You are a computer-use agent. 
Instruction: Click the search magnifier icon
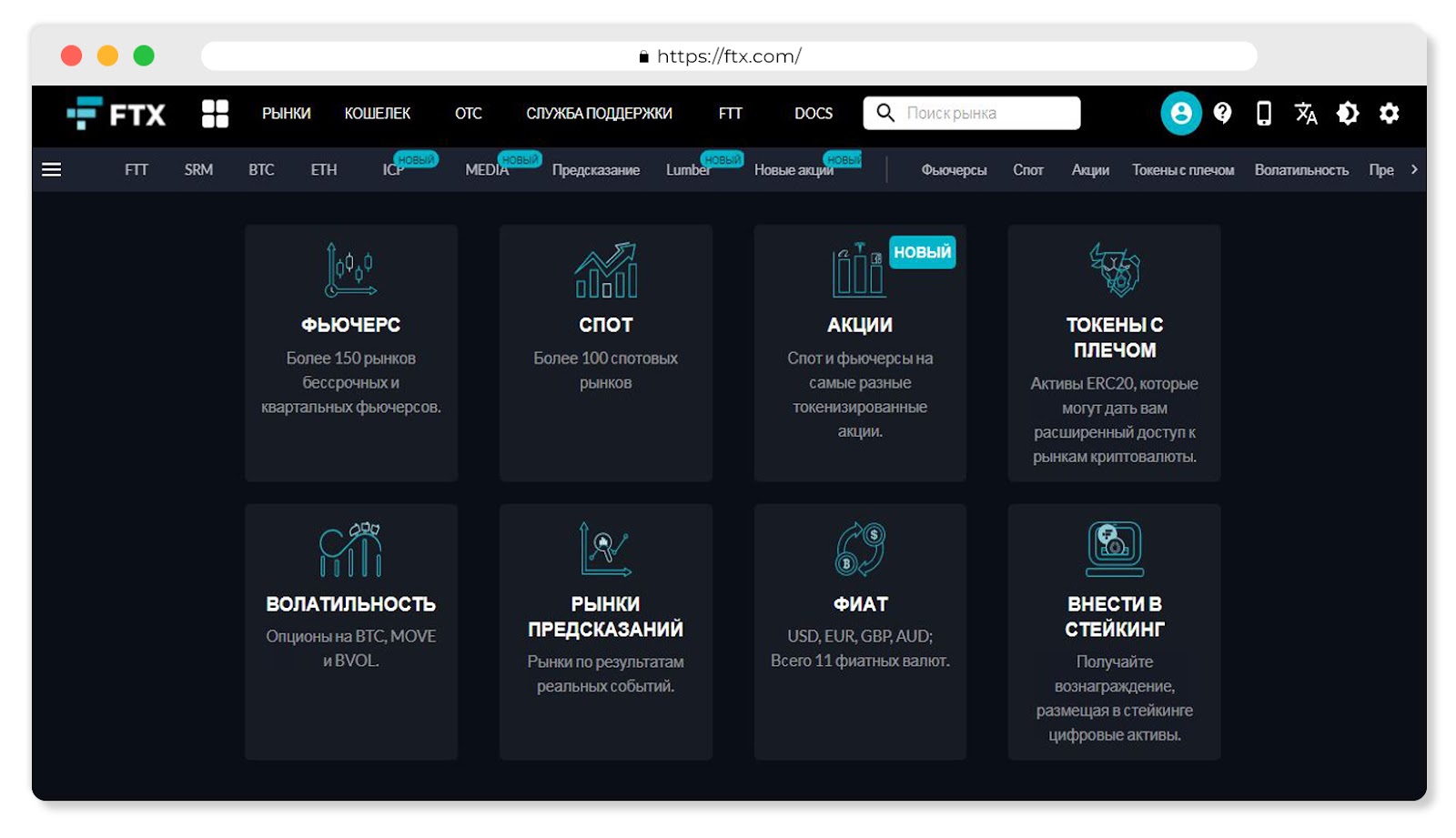tap(885, 113)
